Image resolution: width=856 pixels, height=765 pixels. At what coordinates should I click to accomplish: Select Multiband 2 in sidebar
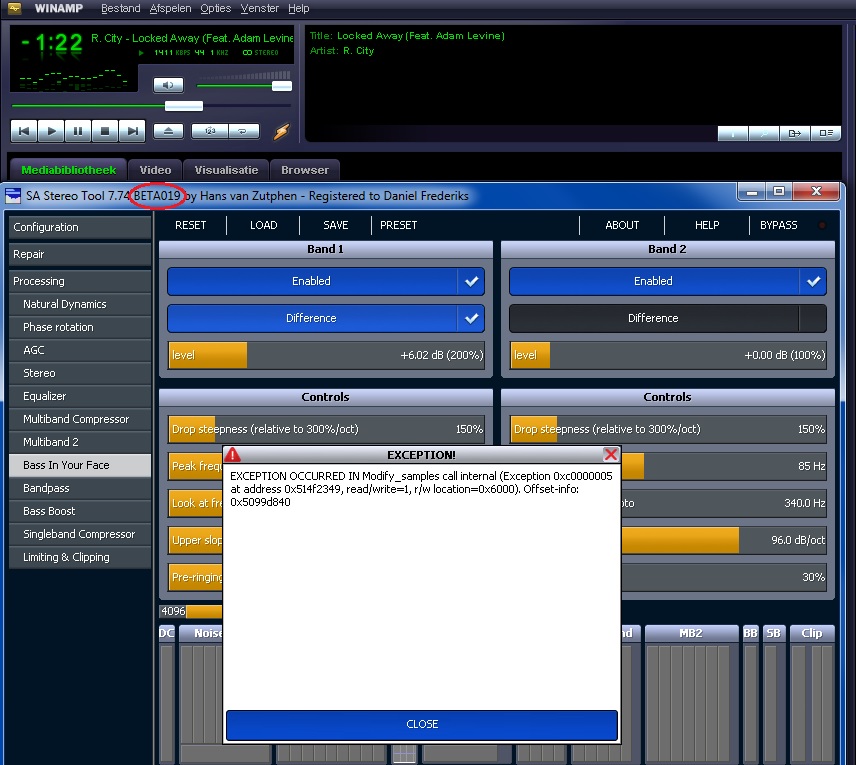tap(80, 442)
